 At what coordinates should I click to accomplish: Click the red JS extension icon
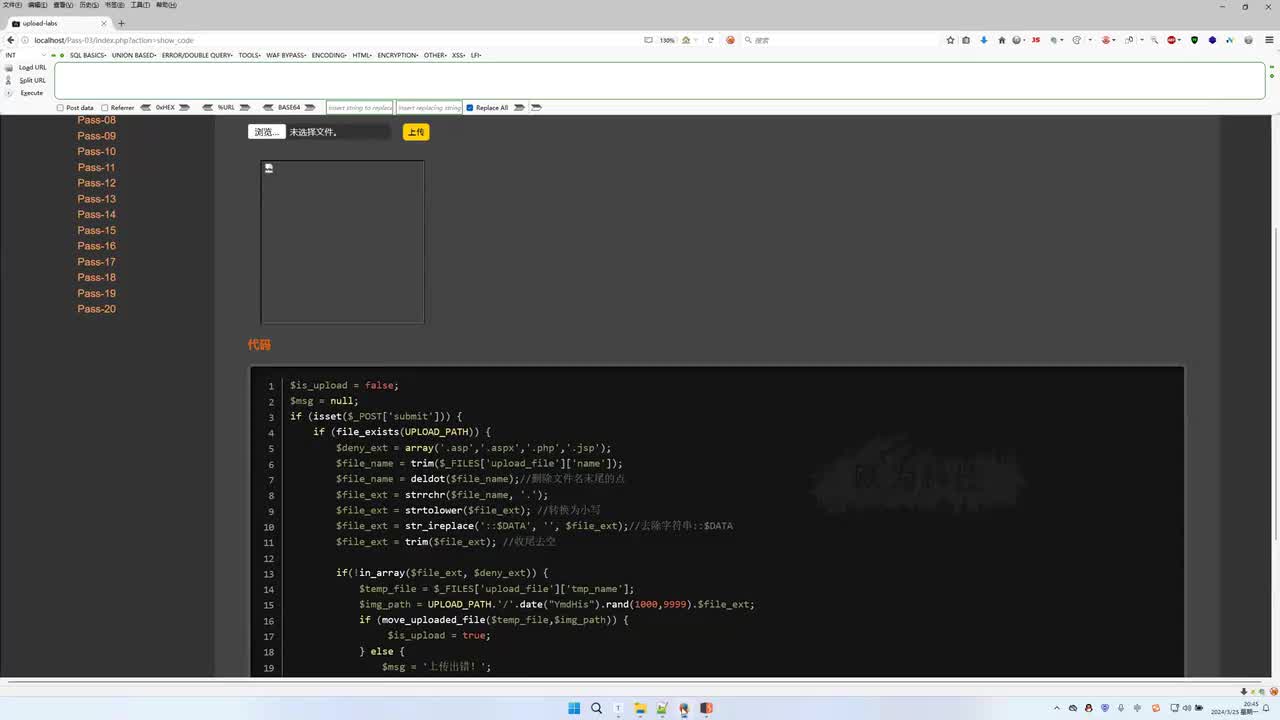point(1036,40)
